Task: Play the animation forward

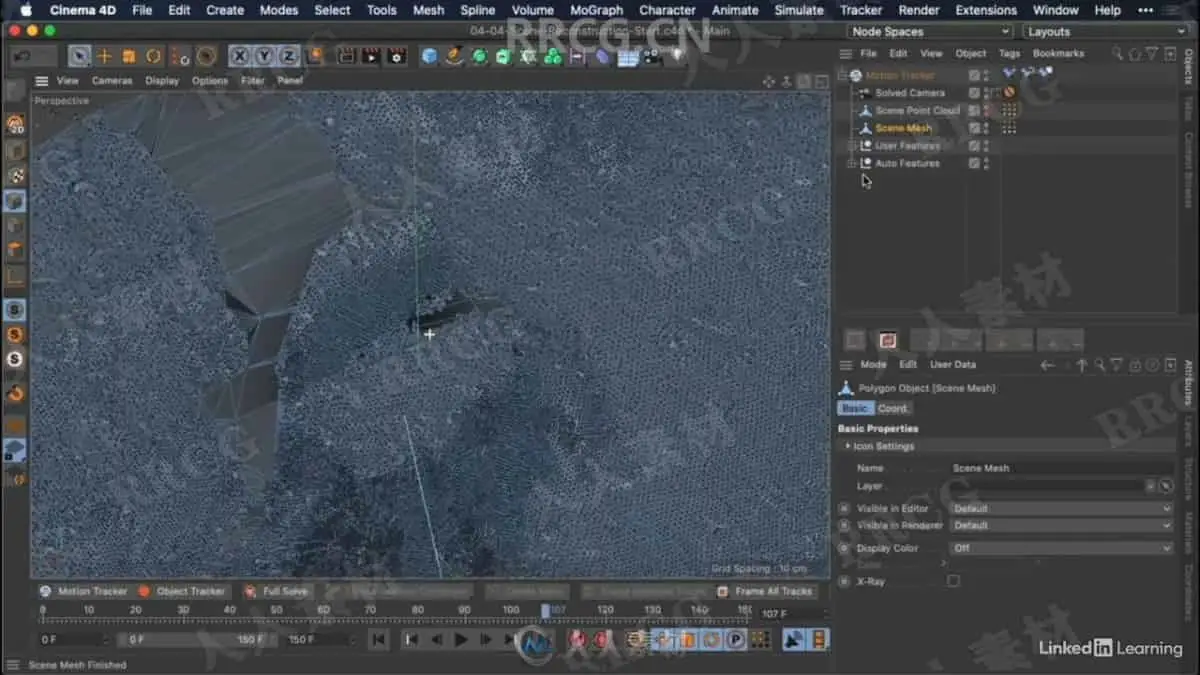Action: tap(461, 639)
